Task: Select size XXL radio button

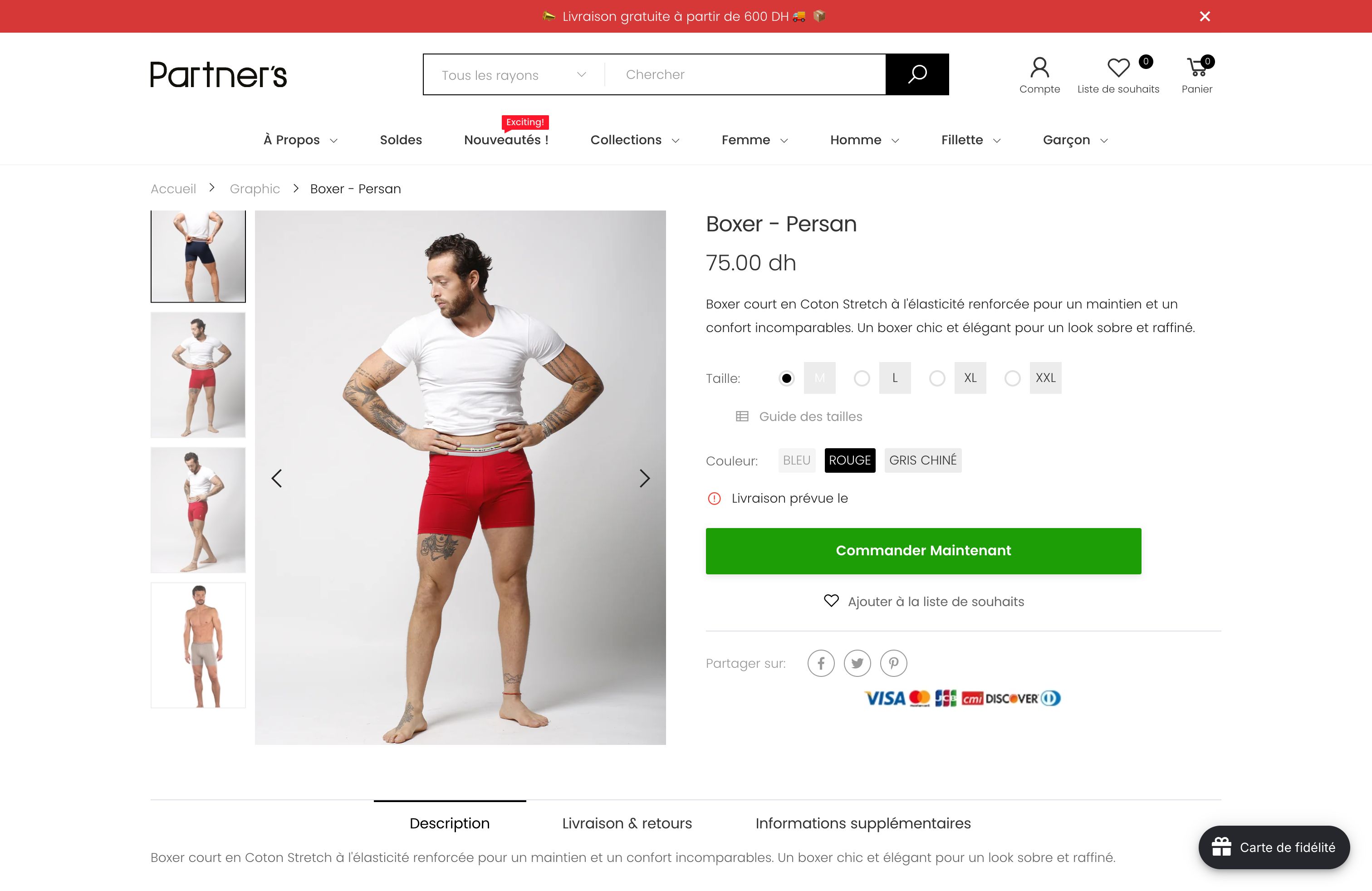Action: (1012, 377)
